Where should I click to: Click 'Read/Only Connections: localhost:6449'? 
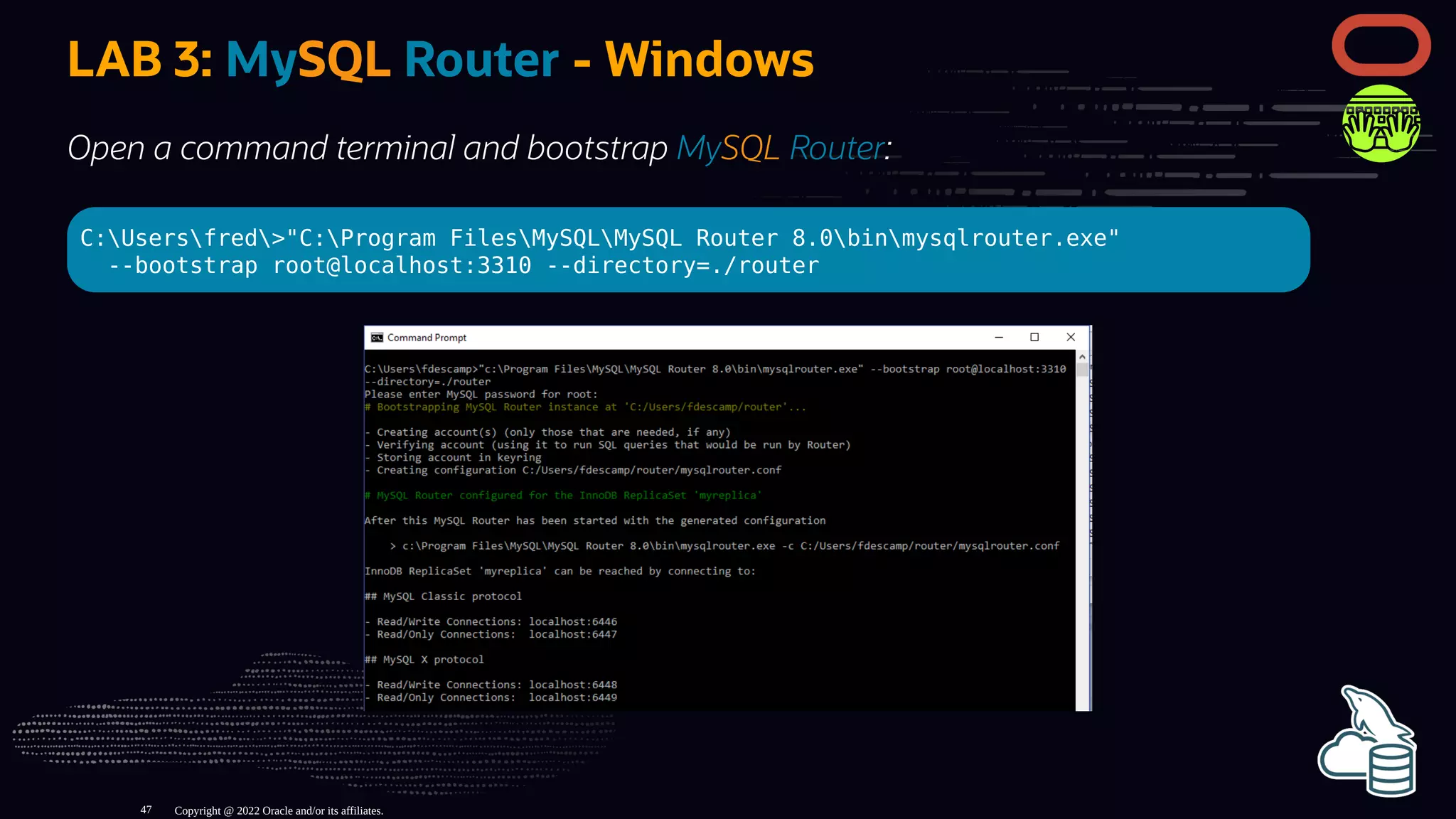[x=491, y=698]
